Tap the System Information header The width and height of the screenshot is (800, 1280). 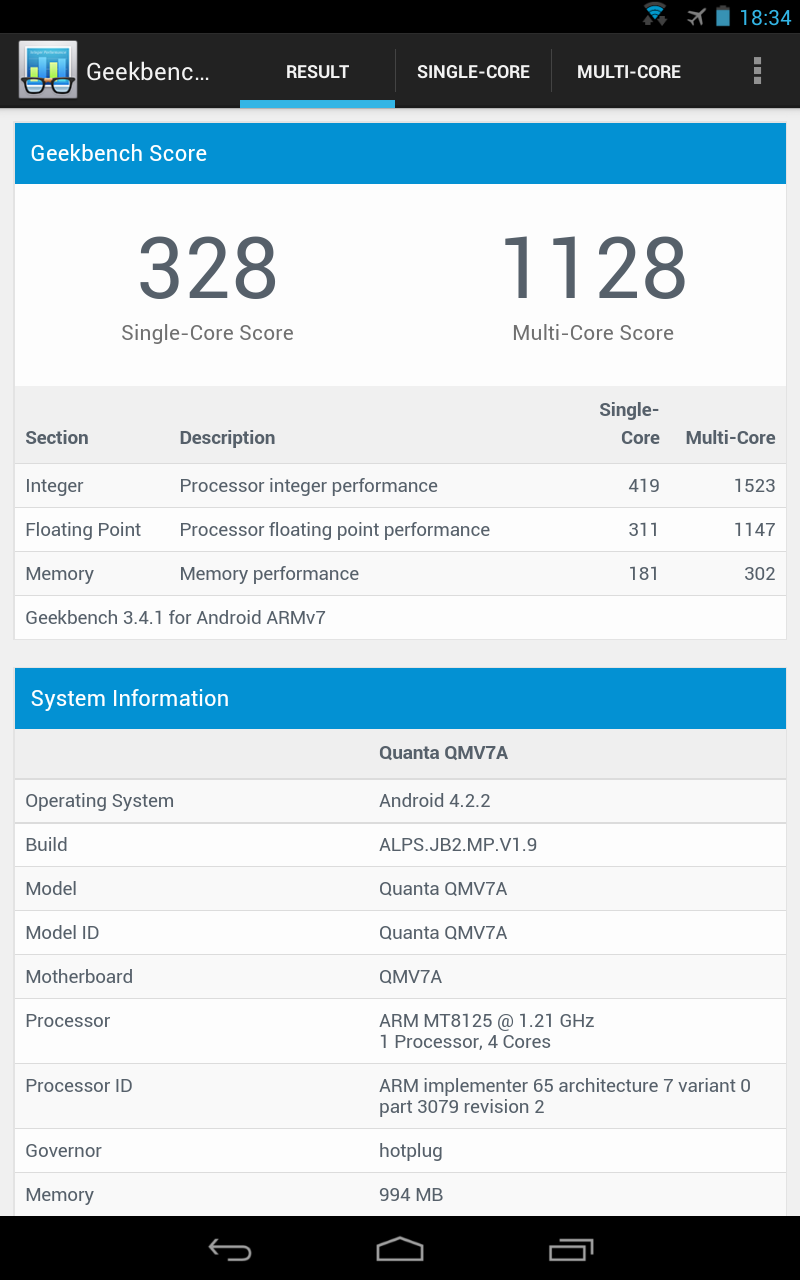click(400, 698)
